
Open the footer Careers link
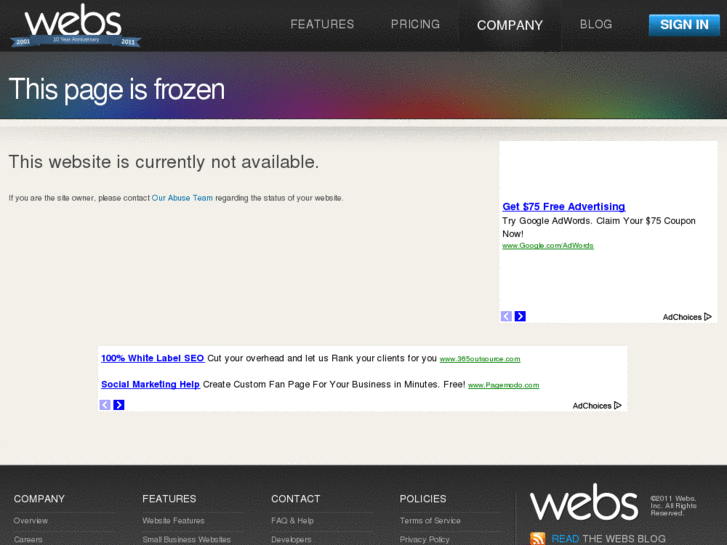[x=28, y=539]
